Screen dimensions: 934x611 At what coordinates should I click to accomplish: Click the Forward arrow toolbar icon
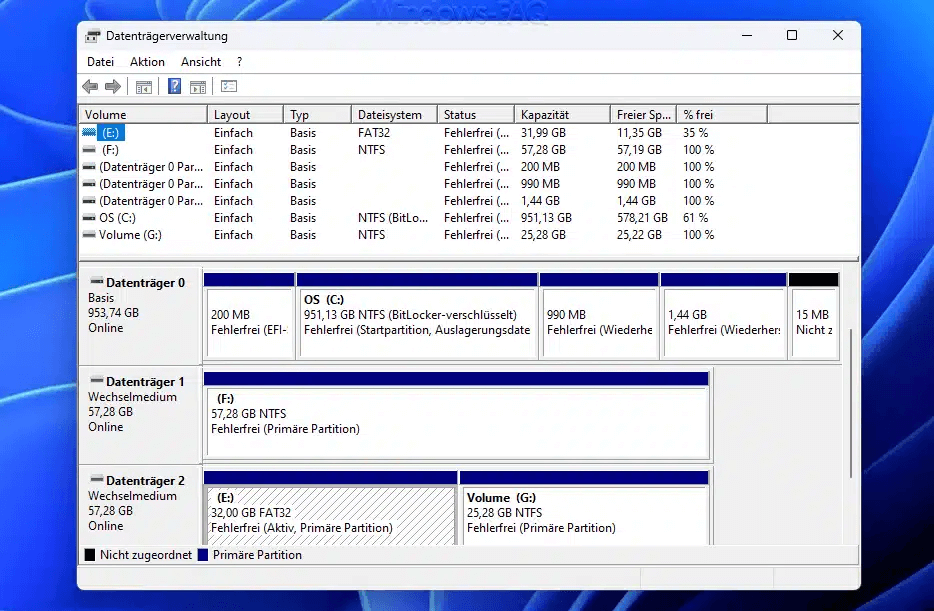tap(113, 87)
